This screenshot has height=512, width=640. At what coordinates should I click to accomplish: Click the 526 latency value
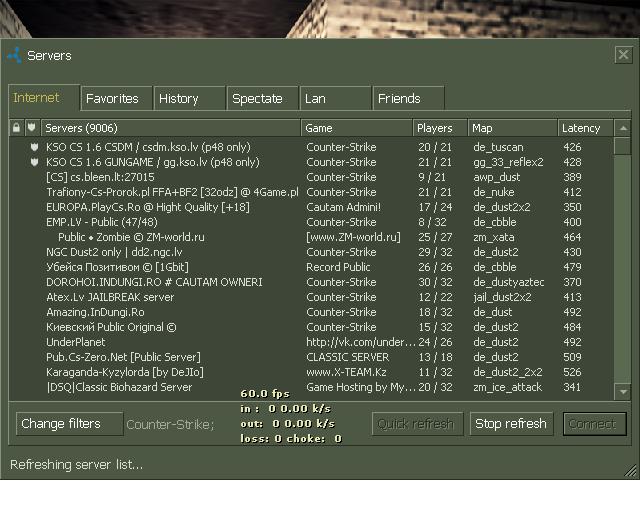pos(572,372)
